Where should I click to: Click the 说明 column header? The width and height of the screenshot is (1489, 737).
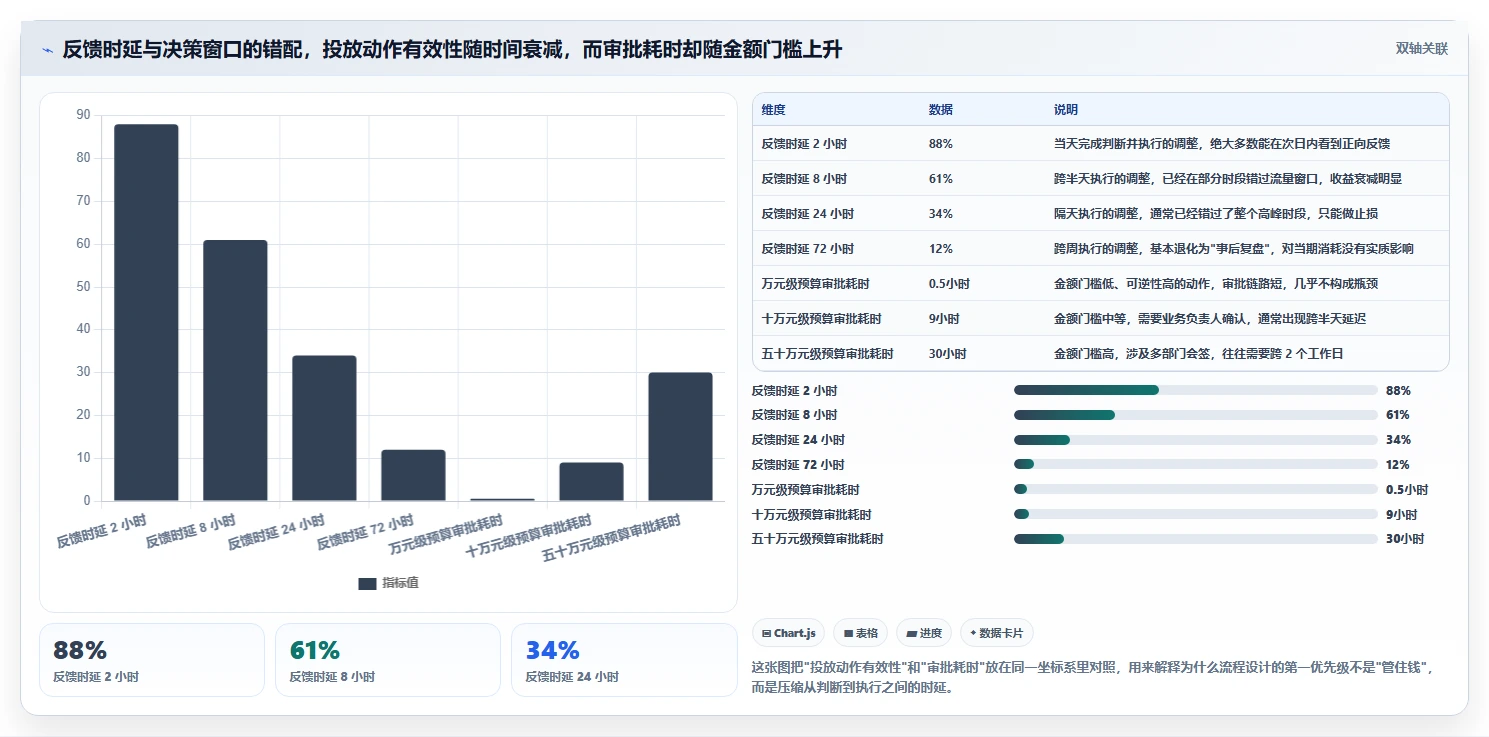click(x=1066, y=110)
